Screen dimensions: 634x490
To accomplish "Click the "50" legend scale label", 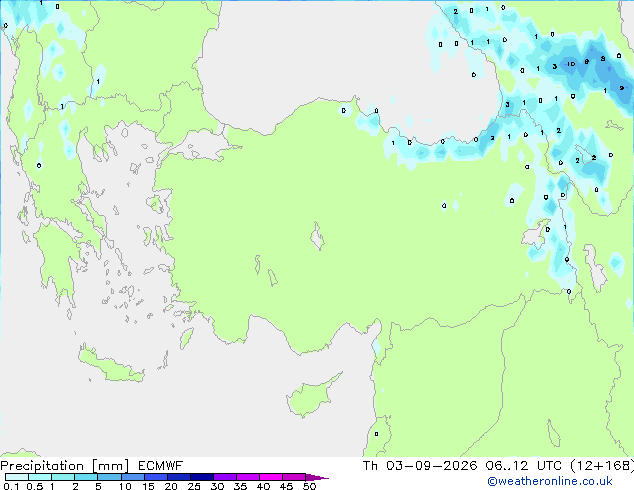I will click(x=309, y=486).
